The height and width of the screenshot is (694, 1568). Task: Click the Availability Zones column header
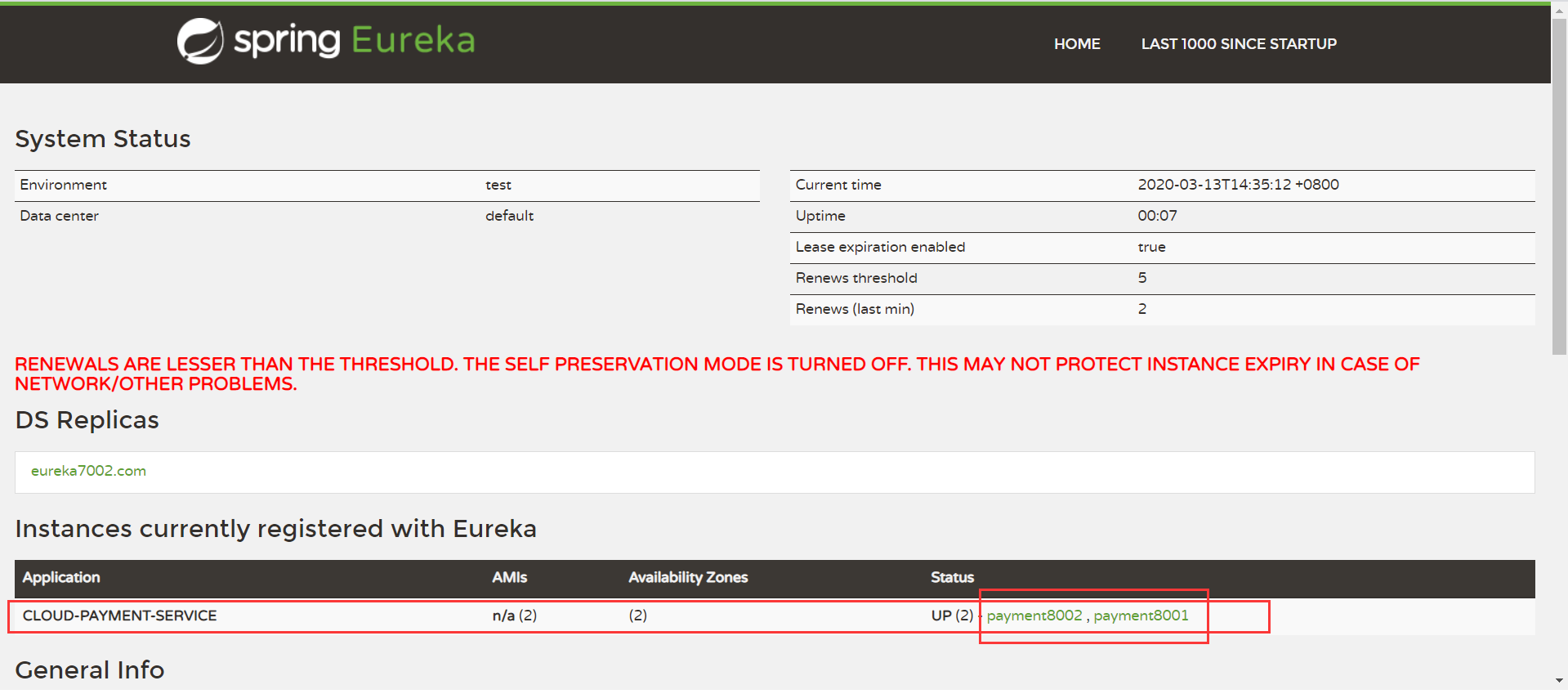tap(688, 577)
